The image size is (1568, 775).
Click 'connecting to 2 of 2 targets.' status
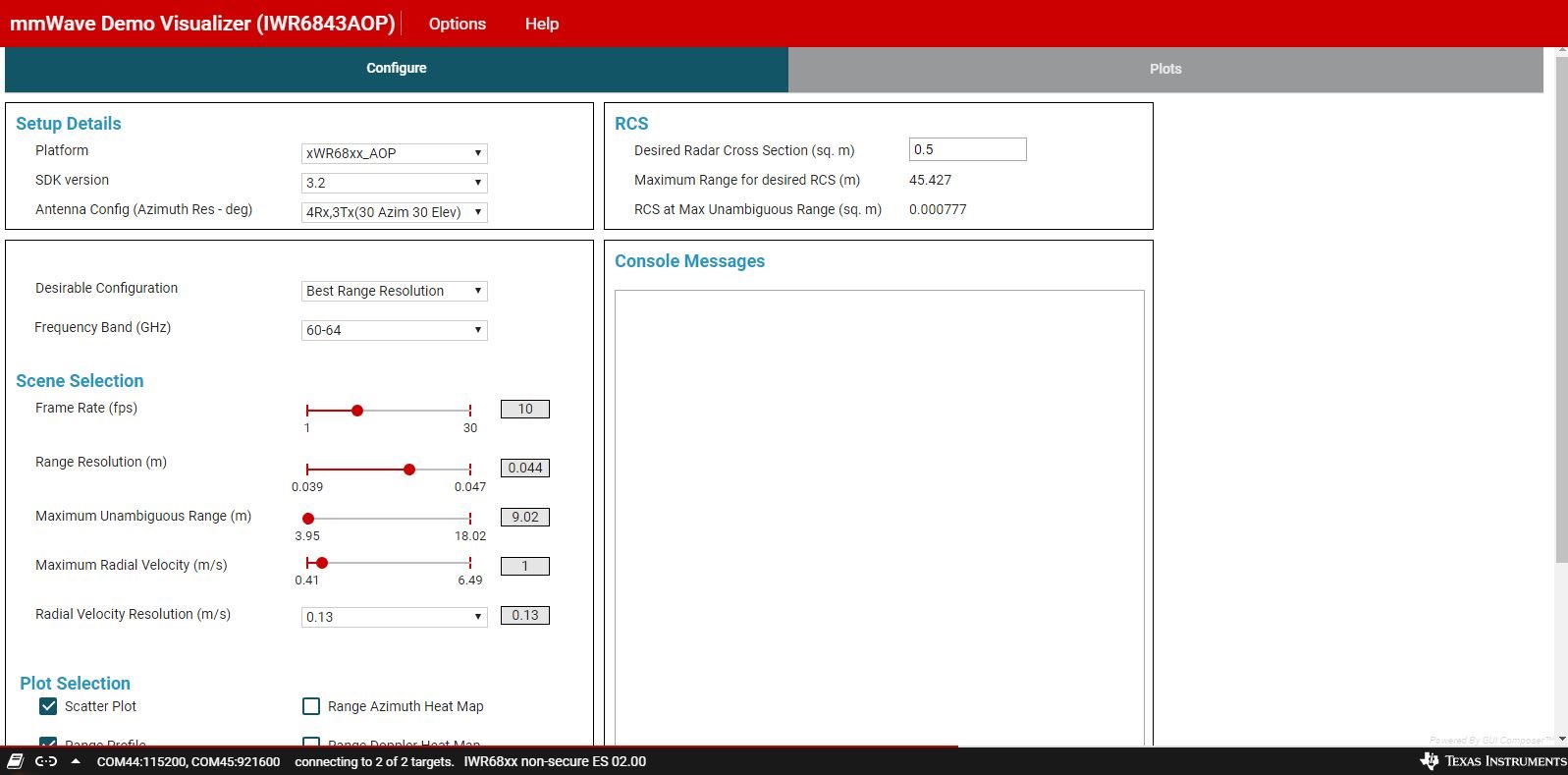pyautogui.click(x=374, y=761)
